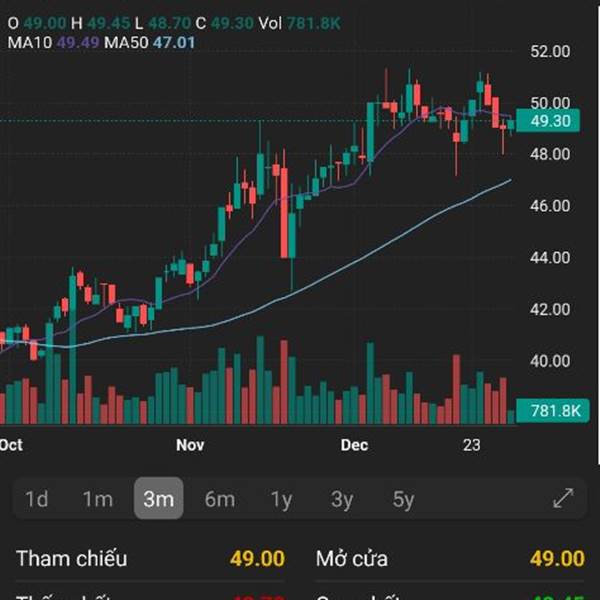Tap the Vol 781.8K reading in the header
Screen dimensions: 600x600
coord(299,23)
